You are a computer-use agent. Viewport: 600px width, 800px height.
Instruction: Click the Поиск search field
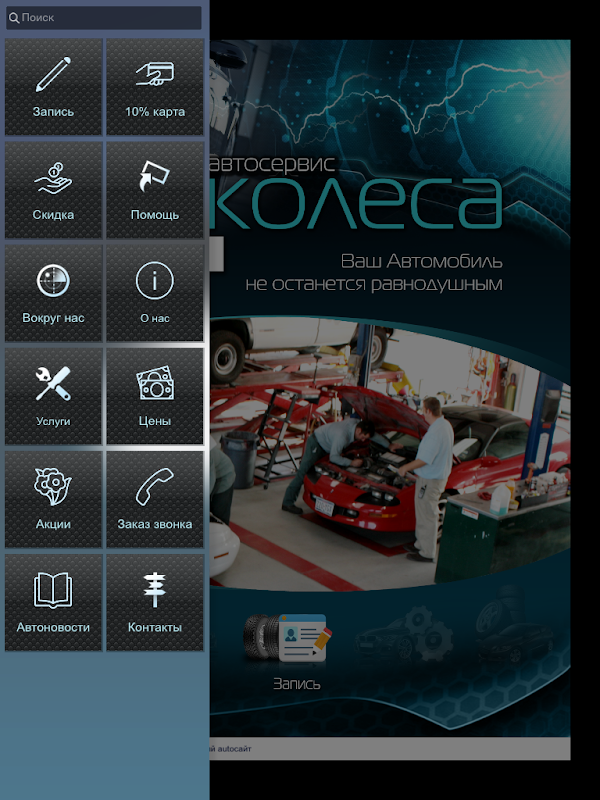tap(104, 17)
